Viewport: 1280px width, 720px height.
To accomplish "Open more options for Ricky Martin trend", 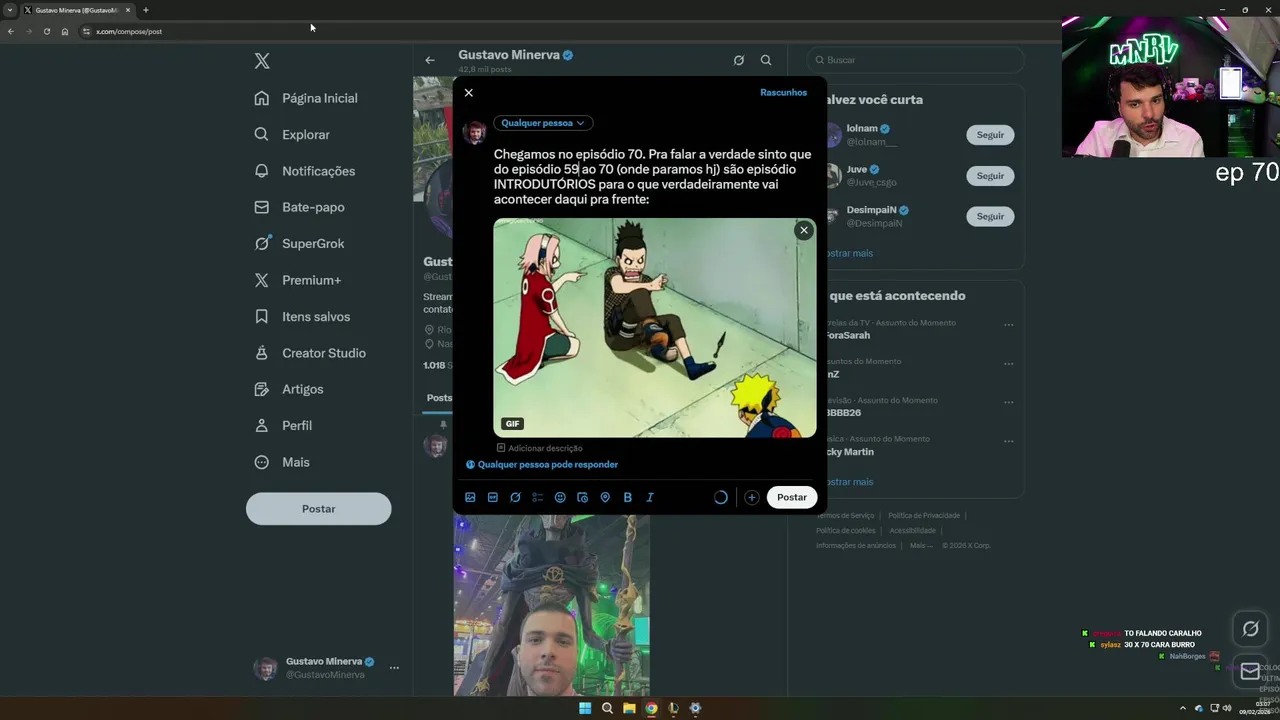I will click(1008, 441).
